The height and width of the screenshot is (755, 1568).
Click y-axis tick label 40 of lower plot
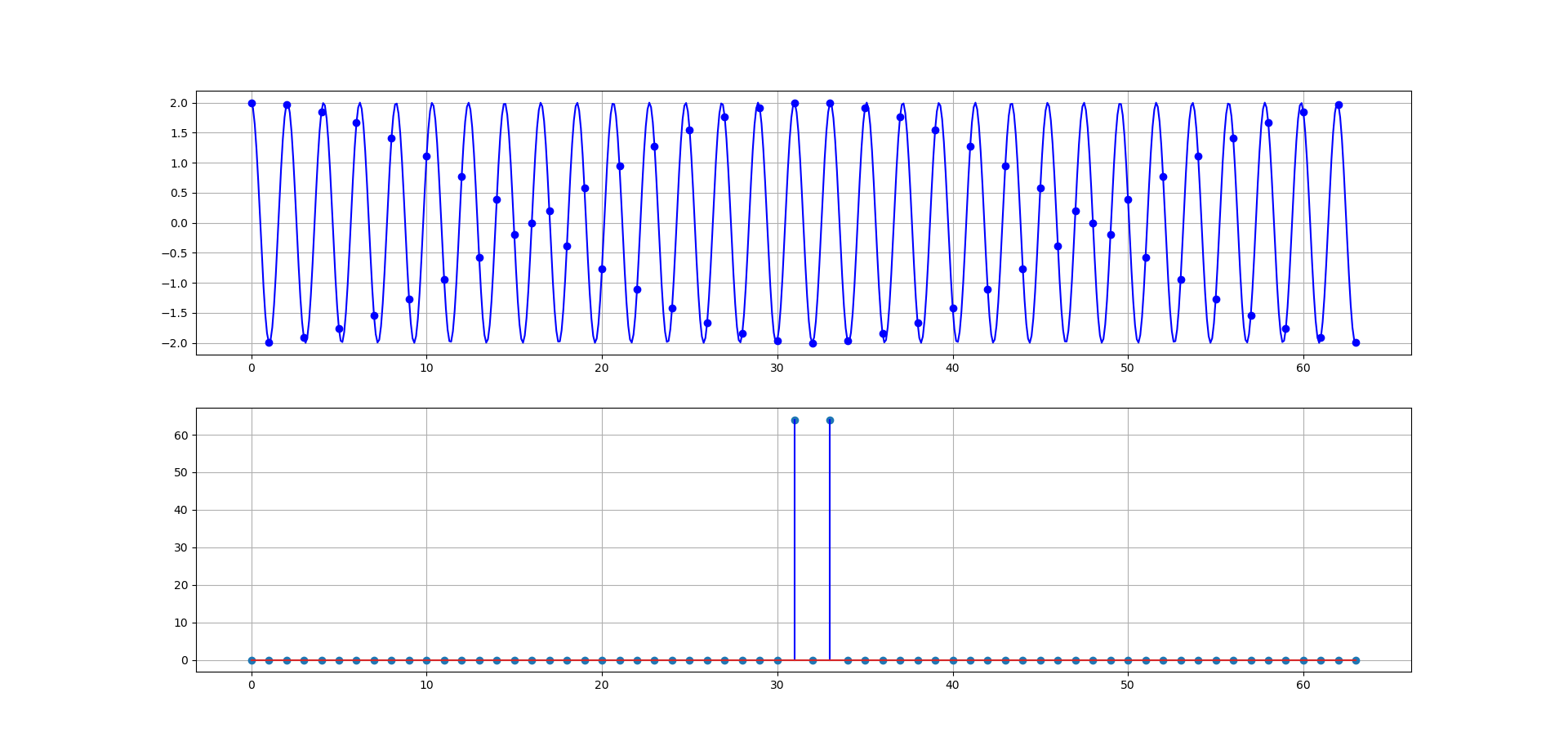pos(181,511)
